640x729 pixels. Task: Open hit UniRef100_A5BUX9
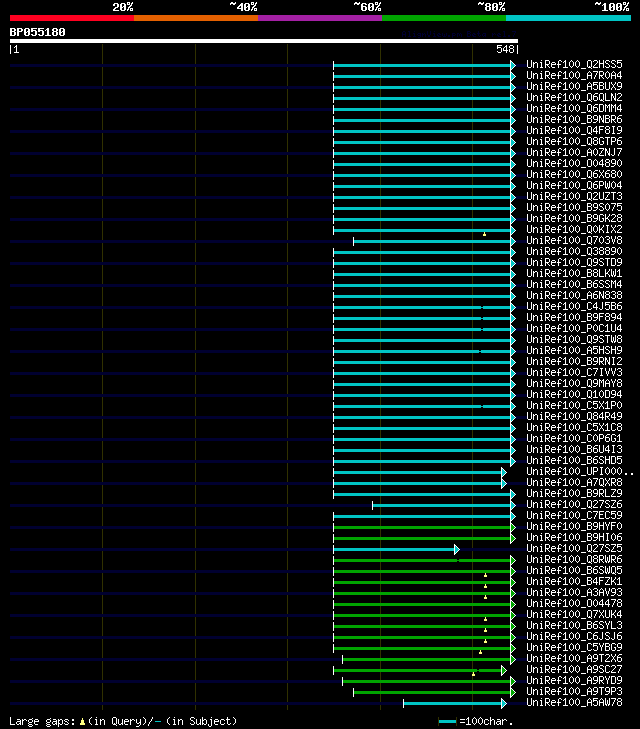click(x=574, y=86)
